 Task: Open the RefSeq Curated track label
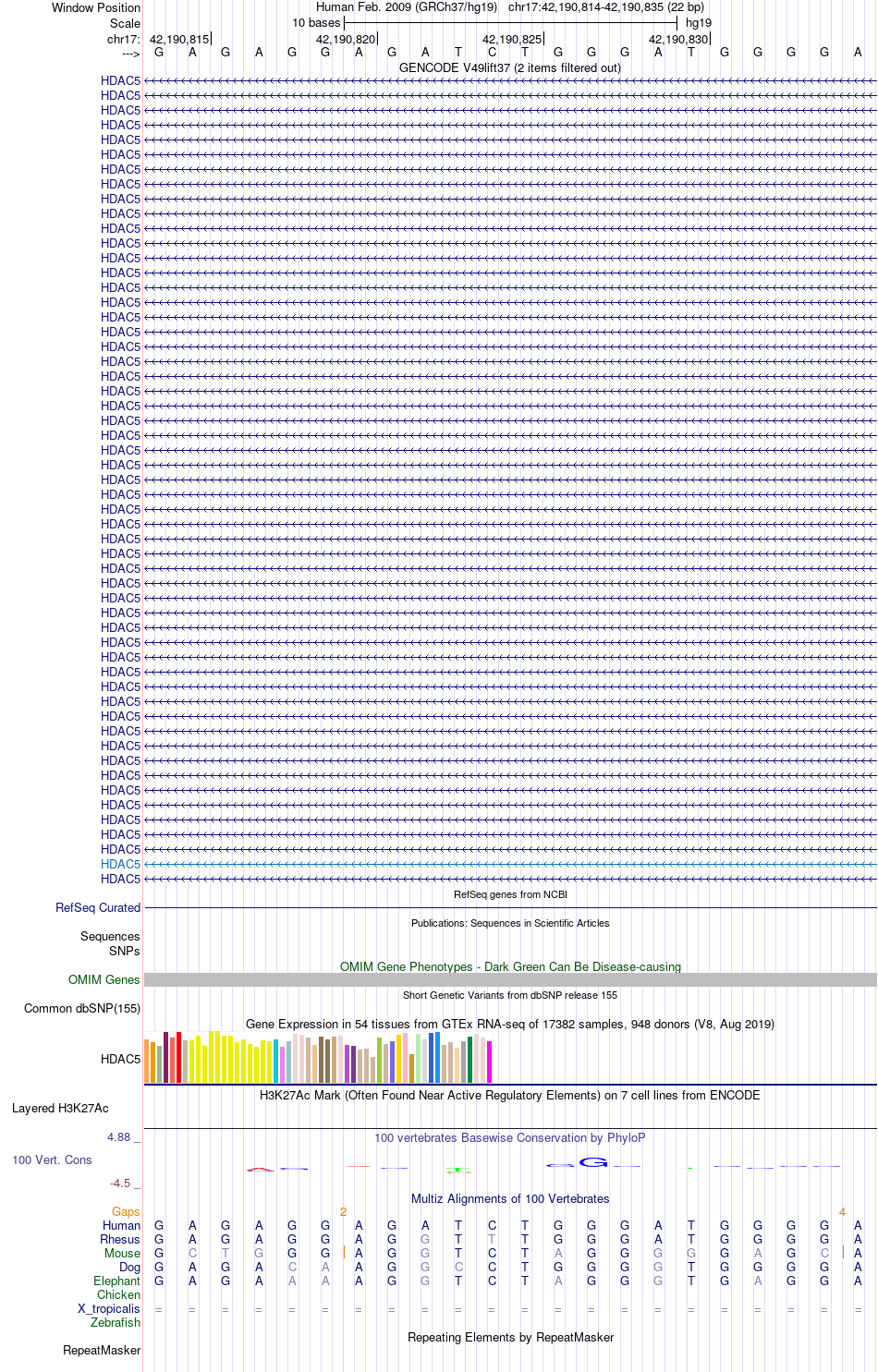click(98, 907)
